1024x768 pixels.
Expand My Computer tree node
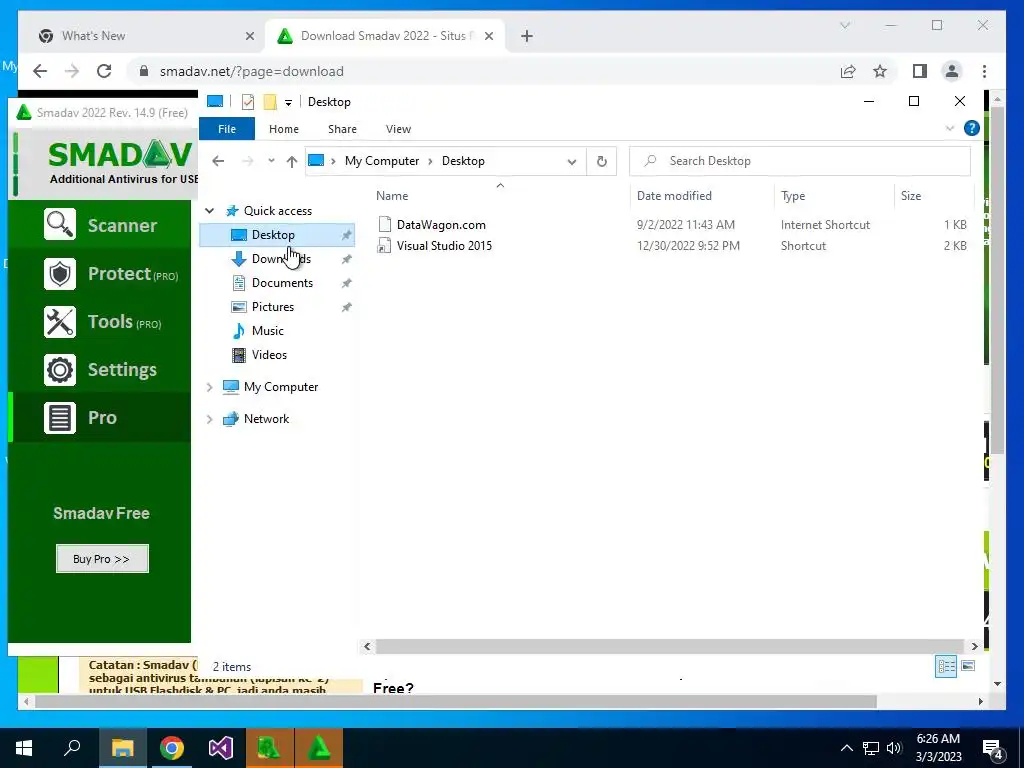[x=210, y=387]
